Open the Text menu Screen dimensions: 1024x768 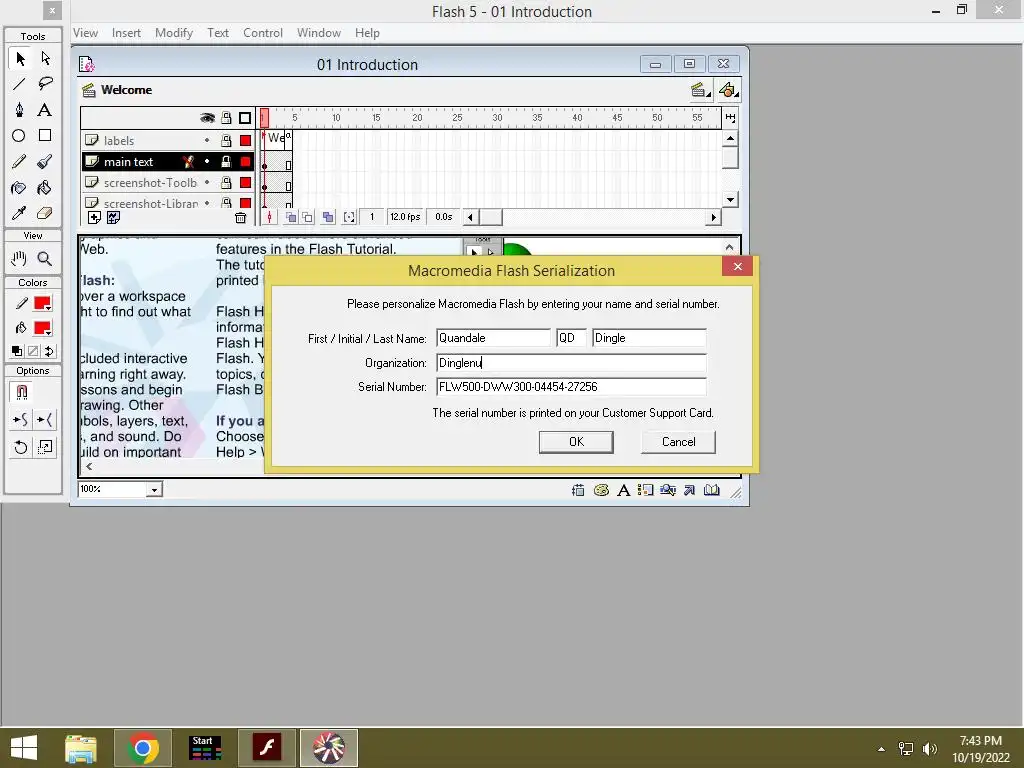click(218, 33)
